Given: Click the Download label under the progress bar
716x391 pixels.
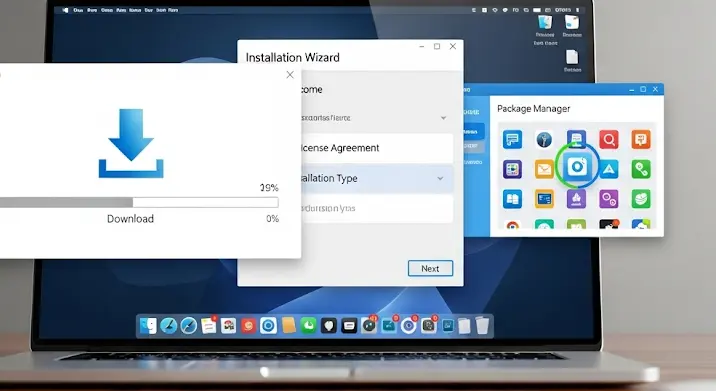Looking at the screenshot, I should [130, 219].
